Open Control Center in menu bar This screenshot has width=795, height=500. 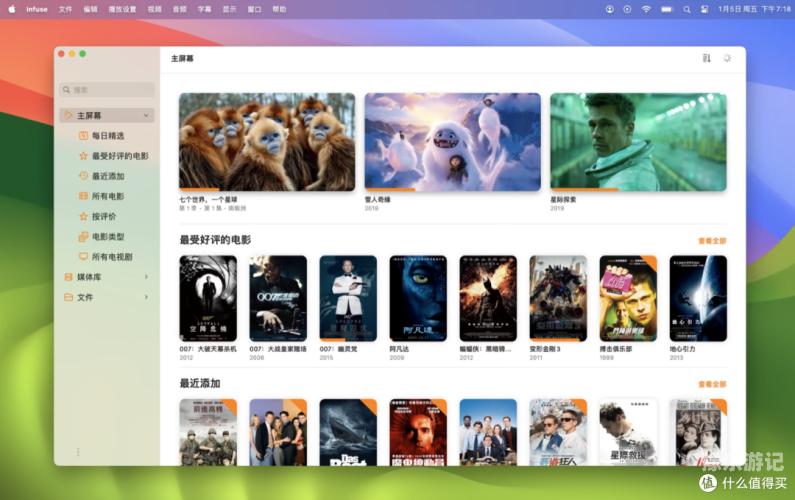pyautogui.click(x=705, y=9)
